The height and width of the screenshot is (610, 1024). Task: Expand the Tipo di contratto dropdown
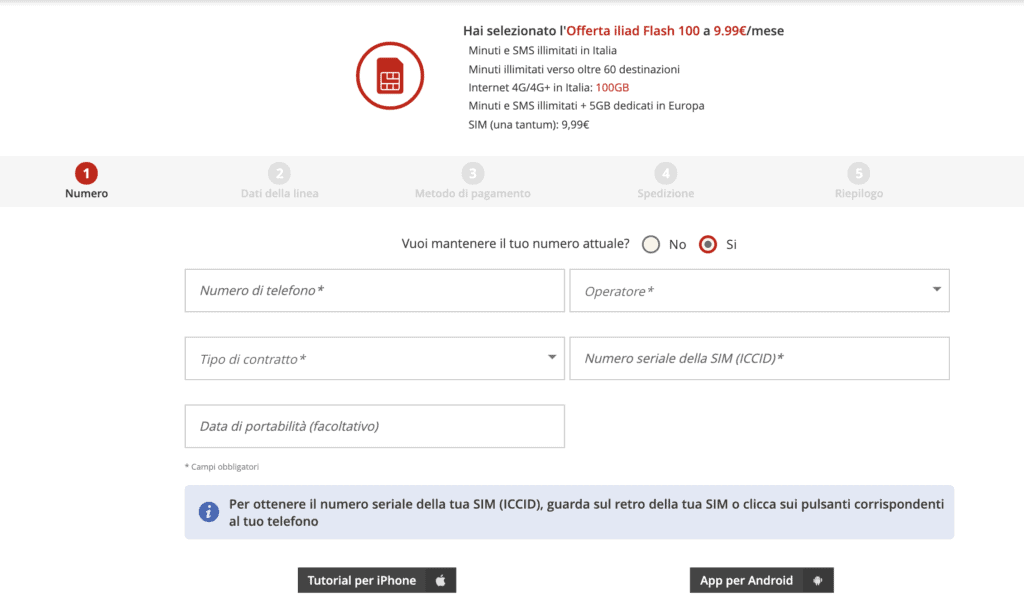[x=374, y=359]
